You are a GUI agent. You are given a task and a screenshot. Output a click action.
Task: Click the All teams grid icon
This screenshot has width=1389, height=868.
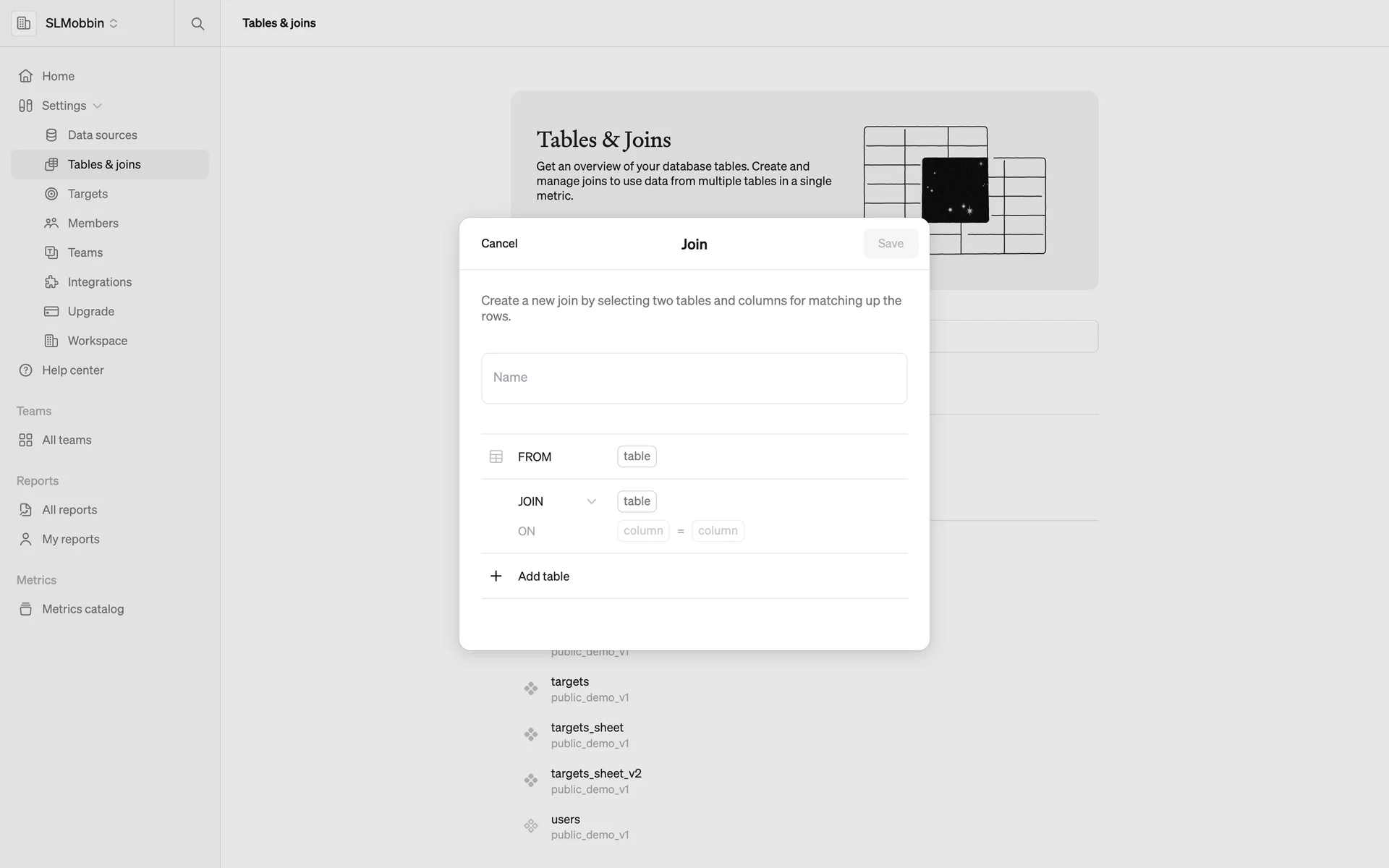25,440
